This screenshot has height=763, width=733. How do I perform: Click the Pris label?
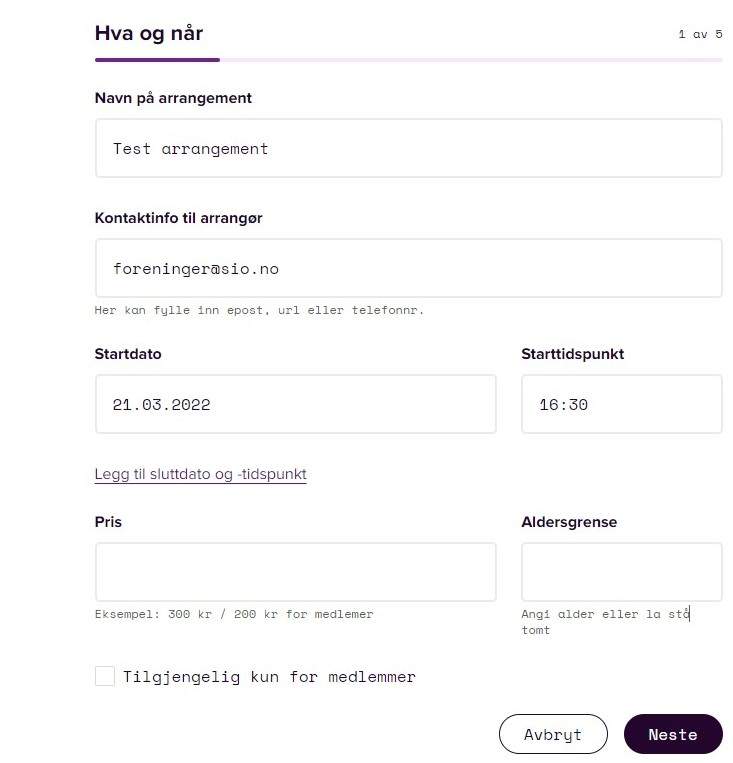pos(108,522)
